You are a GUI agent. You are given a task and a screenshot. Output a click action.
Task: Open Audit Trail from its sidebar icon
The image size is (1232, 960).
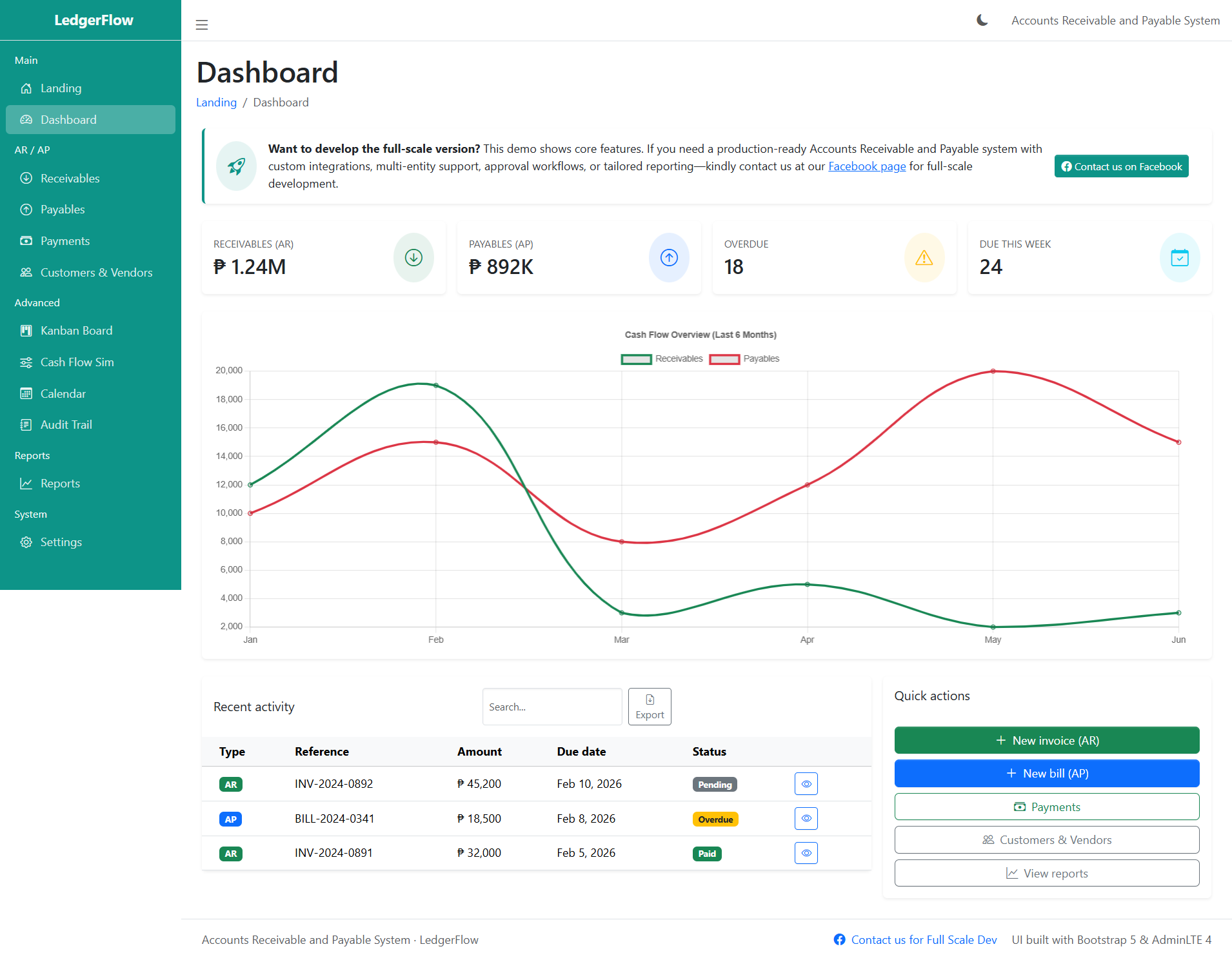point(26,424)
